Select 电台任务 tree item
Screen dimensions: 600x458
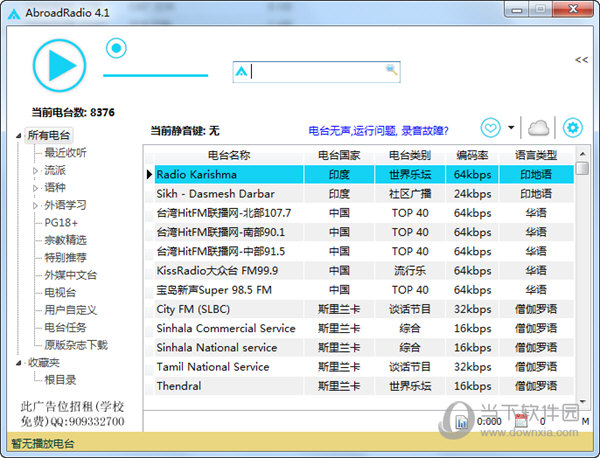(x=65, y=328)
